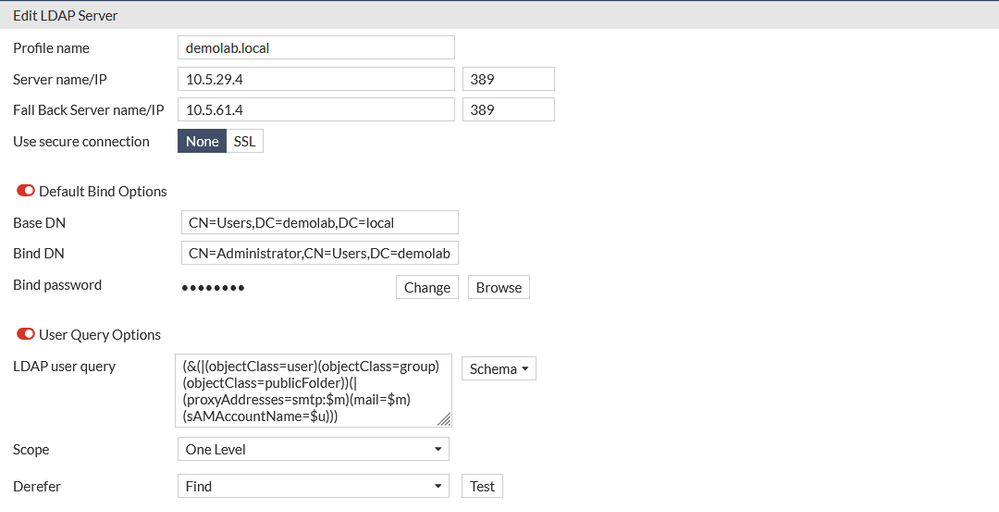Select SSL for secure connection
Screen dimensions: 999x512
tap(244, 142)
